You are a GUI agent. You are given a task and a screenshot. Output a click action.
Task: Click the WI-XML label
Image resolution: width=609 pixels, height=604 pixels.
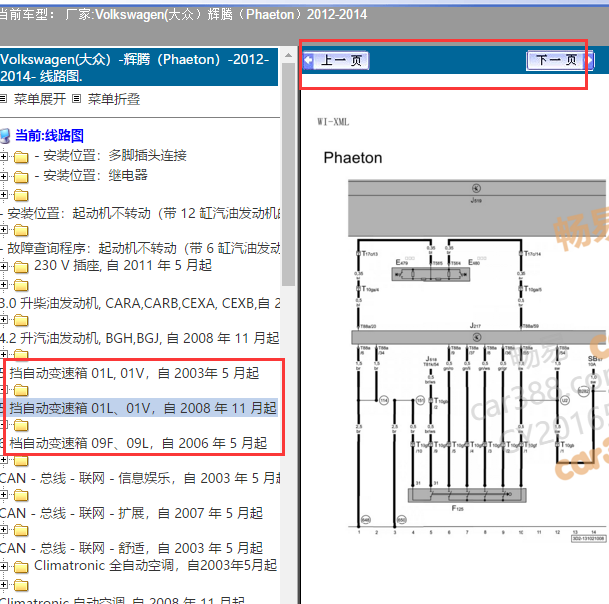(333, 122)
